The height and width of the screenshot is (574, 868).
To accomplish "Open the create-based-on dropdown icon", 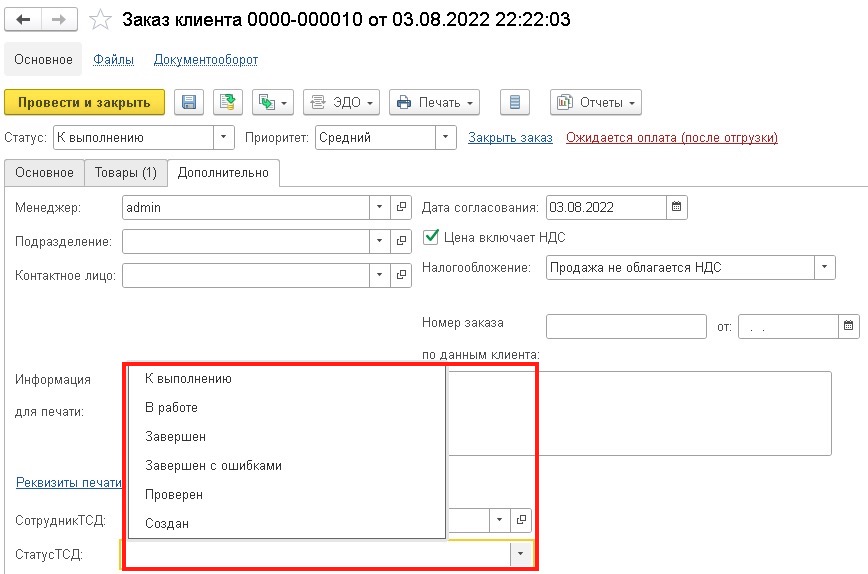I will (273, 102).
